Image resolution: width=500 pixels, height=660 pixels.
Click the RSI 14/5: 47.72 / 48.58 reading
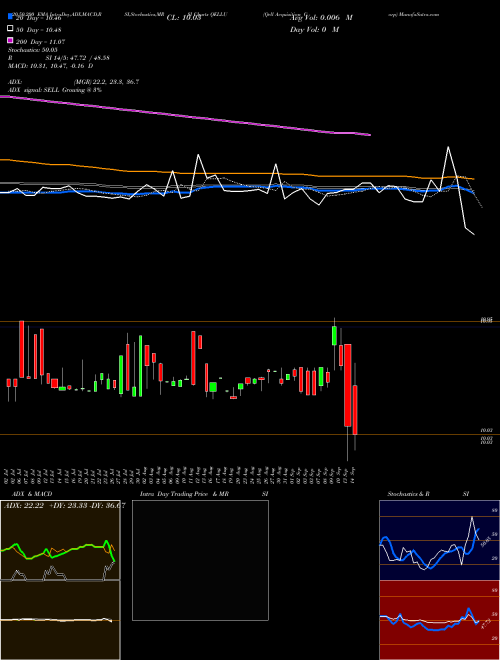coord(59,58)
